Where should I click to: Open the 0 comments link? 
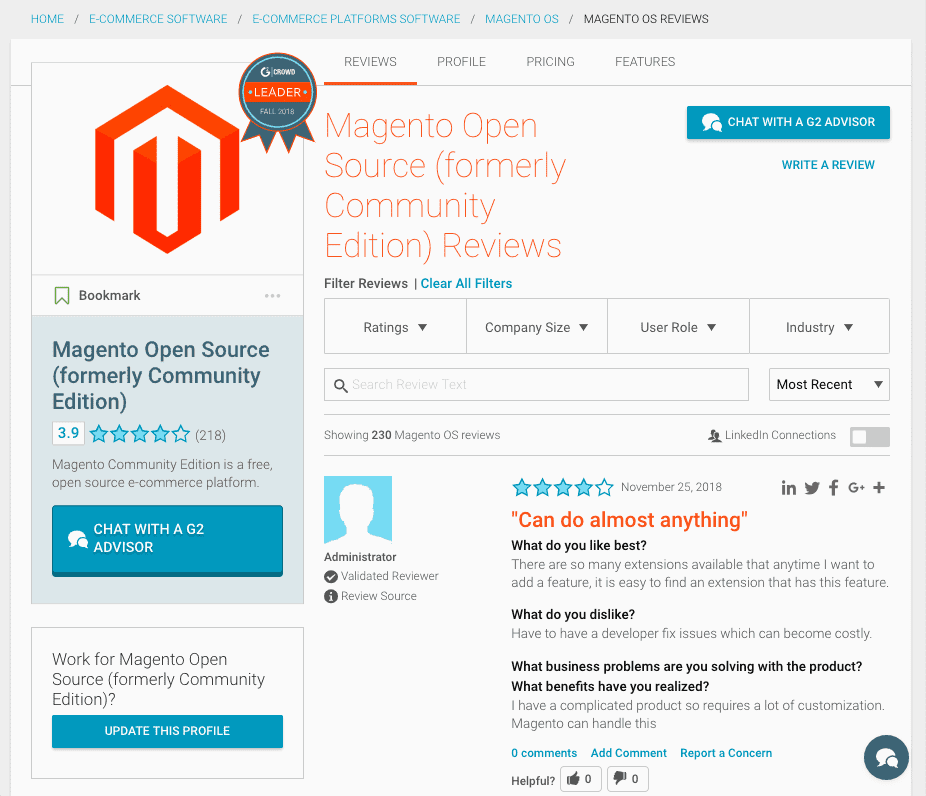tap(544, 753)
